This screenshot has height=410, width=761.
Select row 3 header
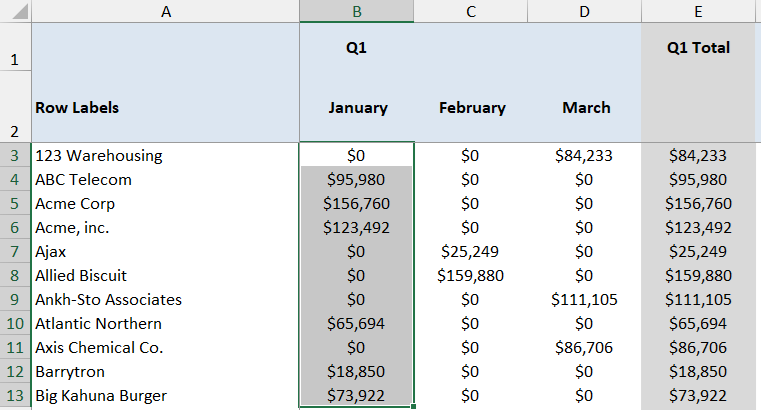click(15, 155)
